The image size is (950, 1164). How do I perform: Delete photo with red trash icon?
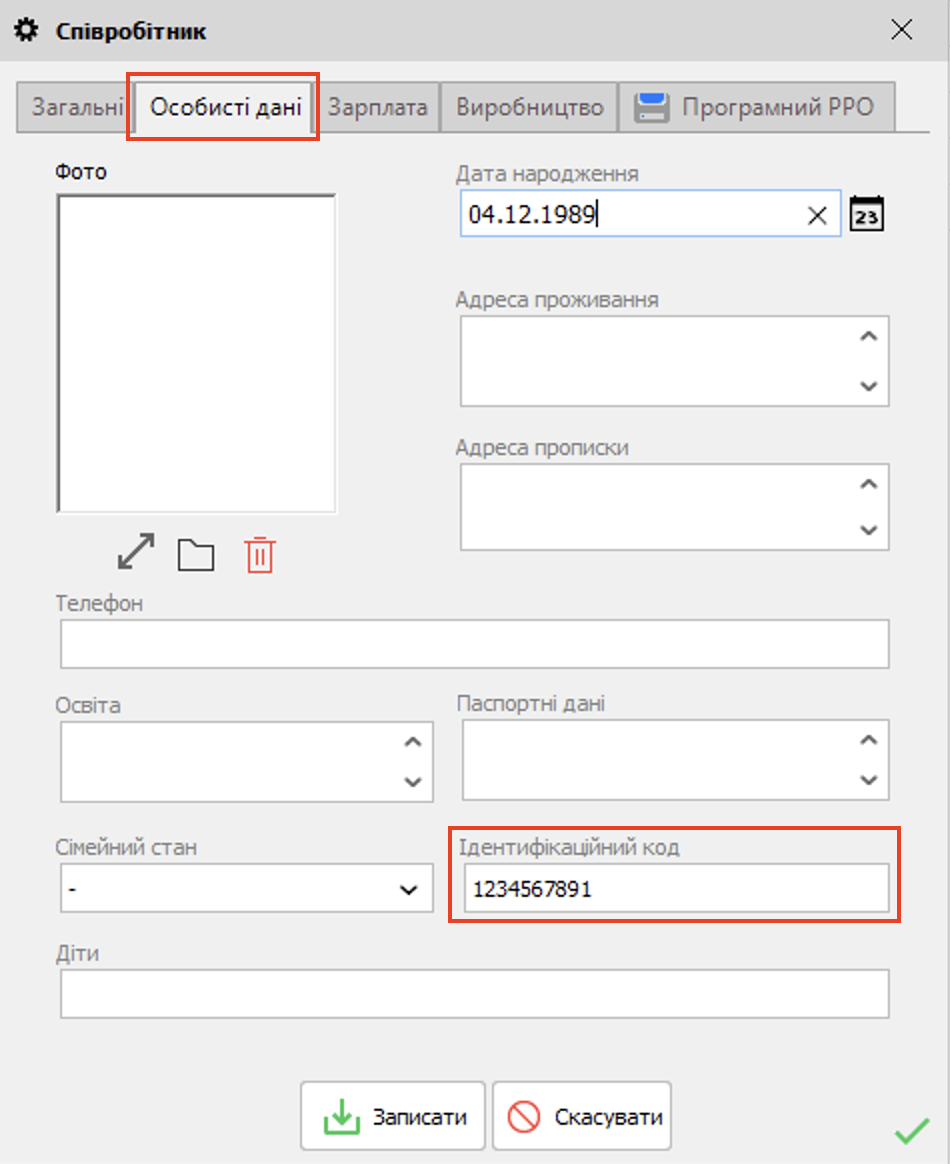coord(259,554)
